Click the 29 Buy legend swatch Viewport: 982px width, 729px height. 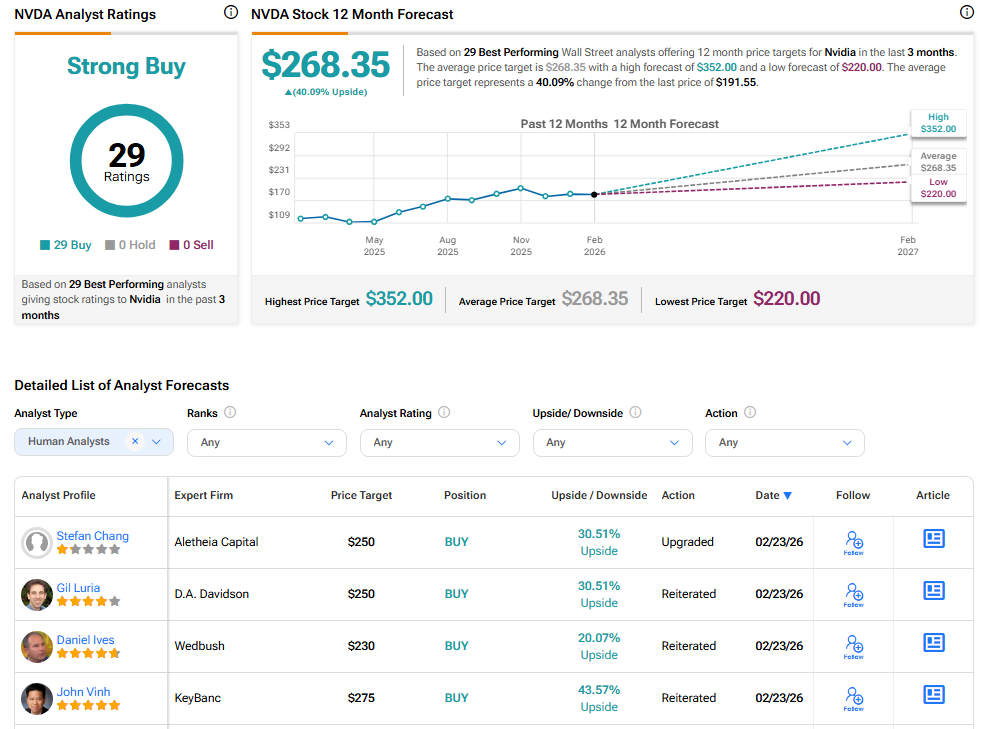pyautogui.click(x=45, y=245)
